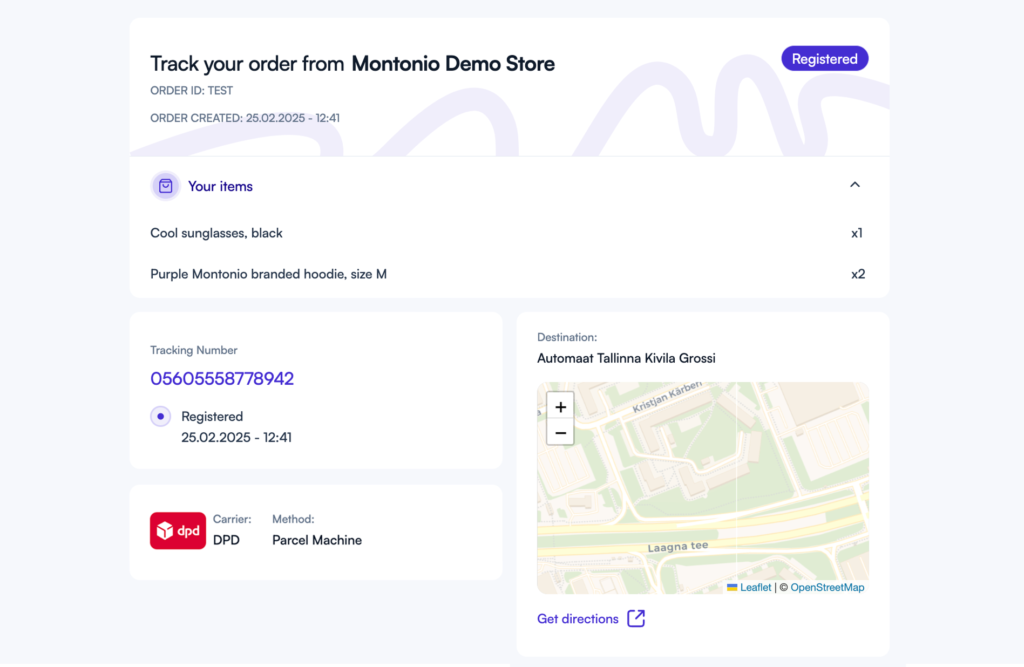The image size is (1024, 667).
Task: Click the ORDER CREATED date text
Action: click(245, 118)
